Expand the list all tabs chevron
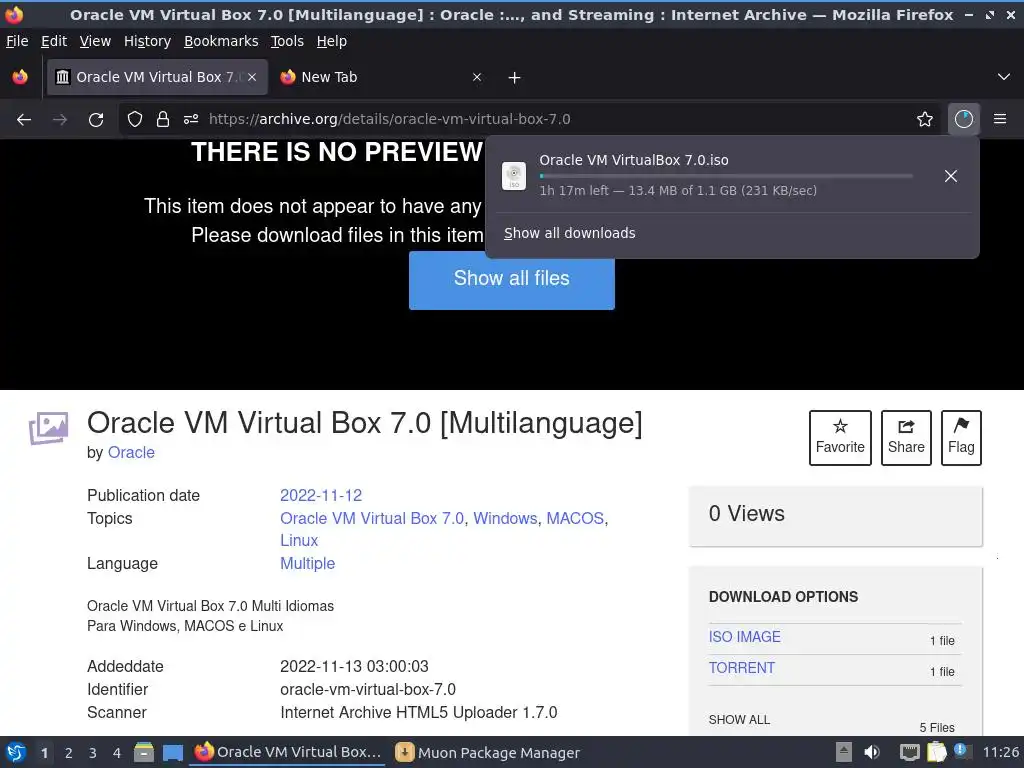This screenshot has height=768, width=1024. pos(1004,77)
